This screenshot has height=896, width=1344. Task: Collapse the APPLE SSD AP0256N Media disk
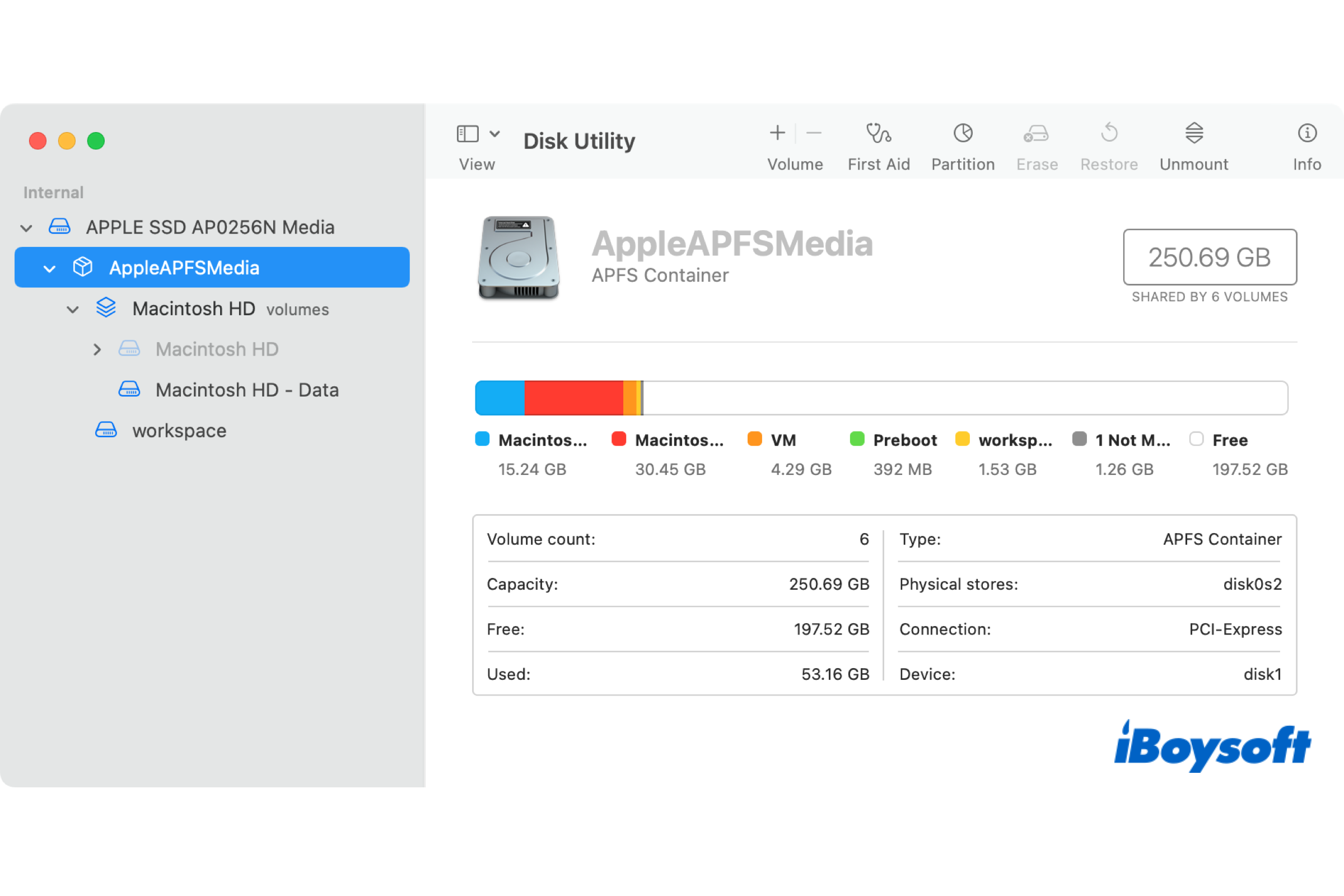click(x=26, y=227)
